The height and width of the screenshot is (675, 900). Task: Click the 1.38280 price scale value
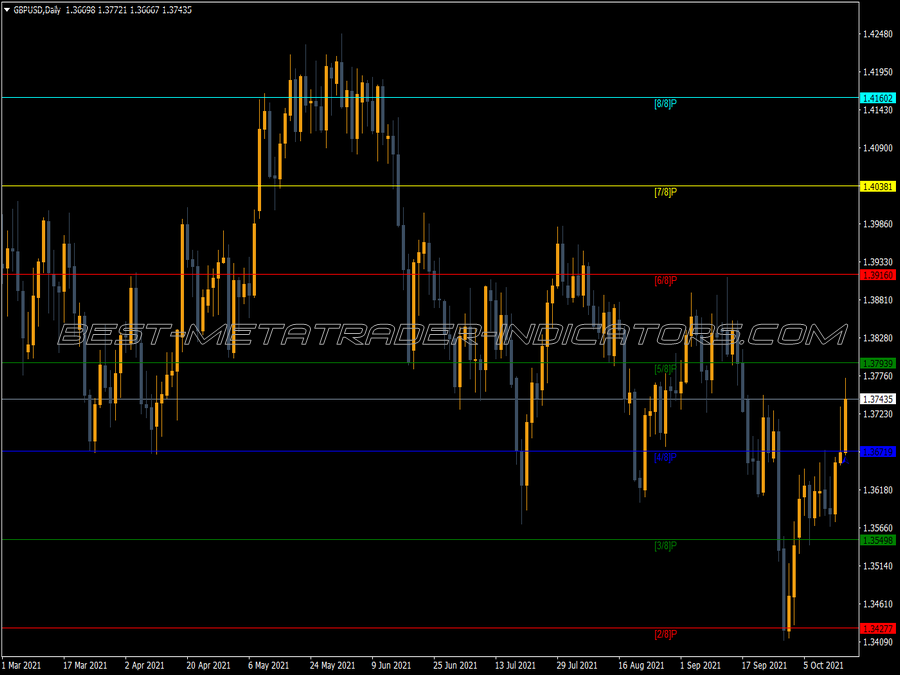(x=878, y=338)
